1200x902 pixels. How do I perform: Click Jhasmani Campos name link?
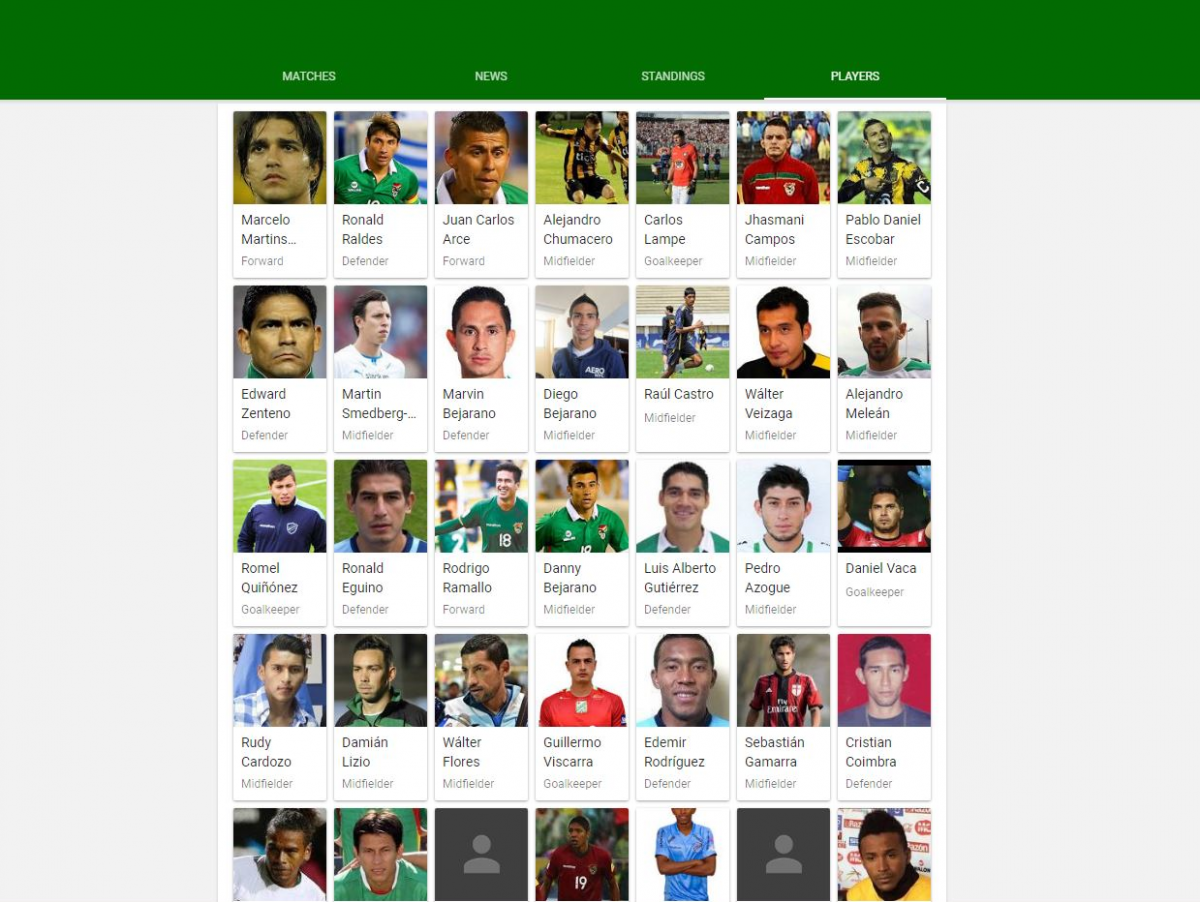tap(773, 229)
